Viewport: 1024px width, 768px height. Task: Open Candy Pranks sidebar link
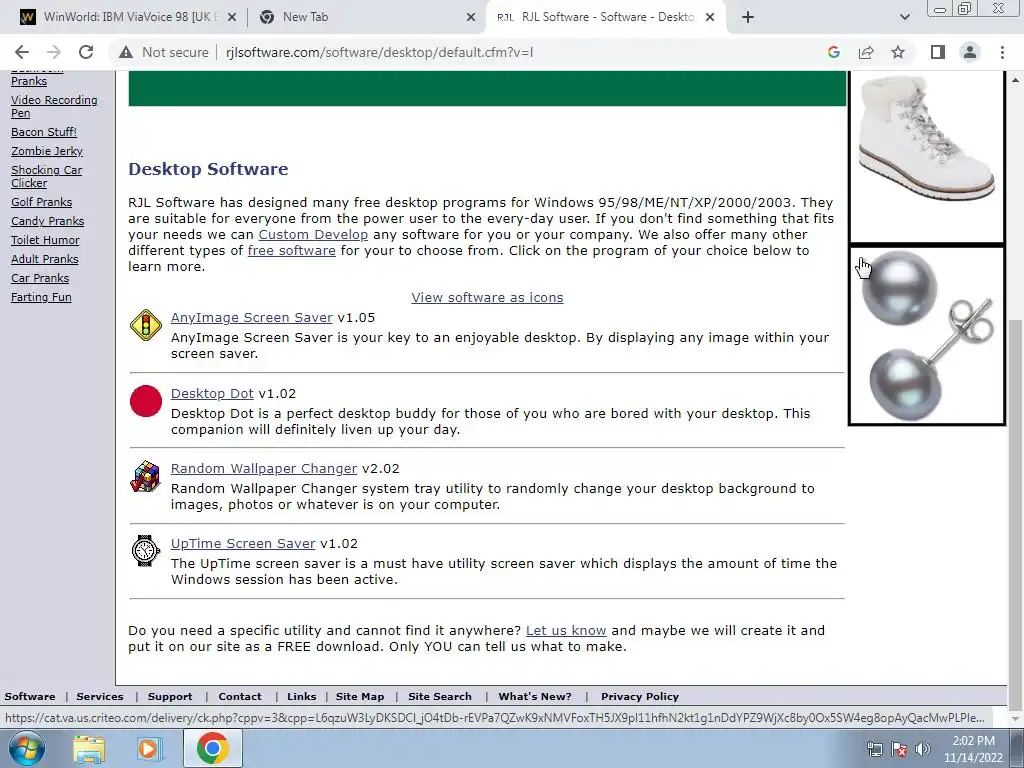pos(47,221)
